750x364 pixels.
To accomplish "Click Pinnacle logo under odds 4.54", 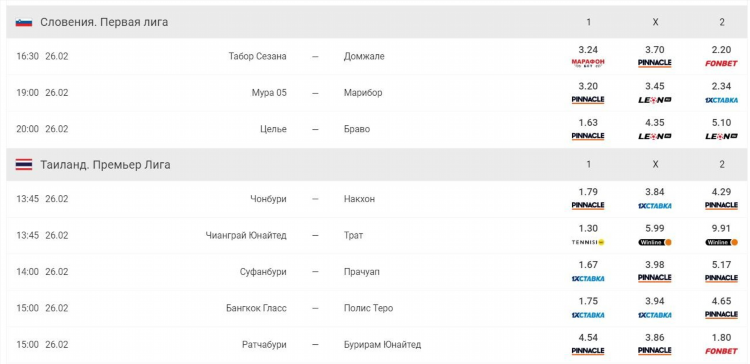I will 588,351.
